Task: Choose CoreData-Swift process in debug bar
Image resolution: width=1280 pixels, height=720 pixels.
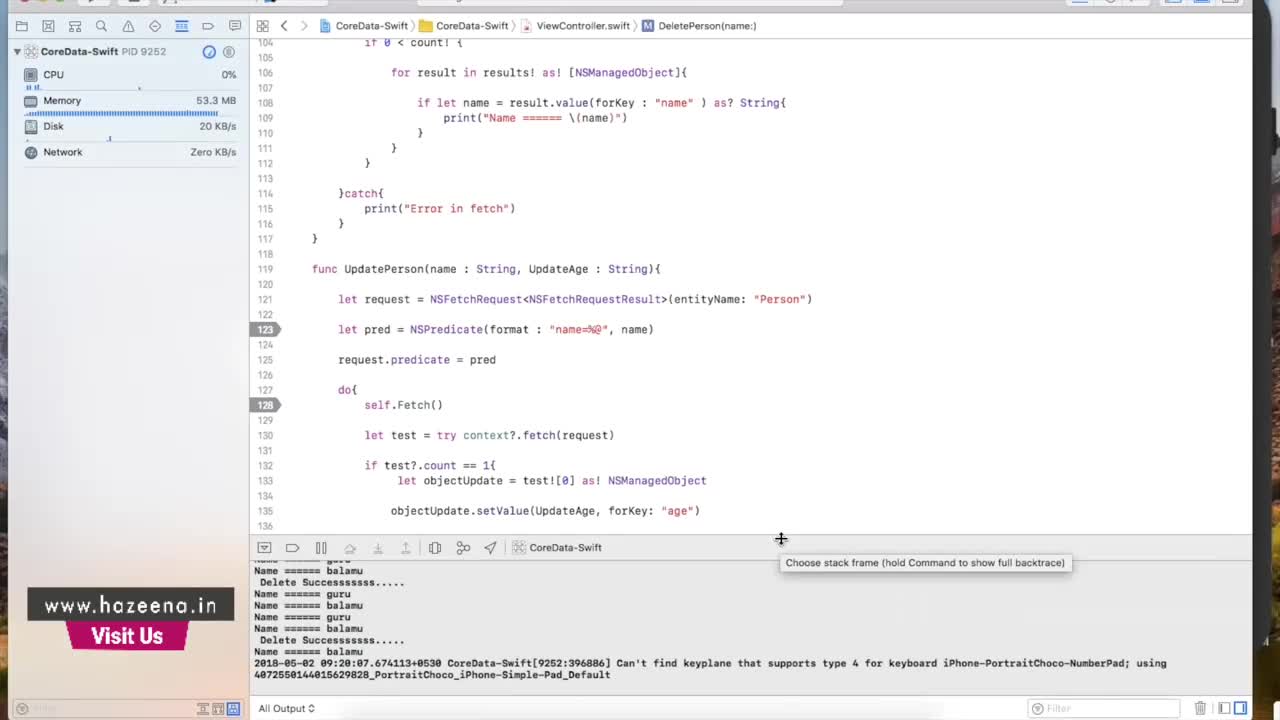Action: (x=558, y=548)
